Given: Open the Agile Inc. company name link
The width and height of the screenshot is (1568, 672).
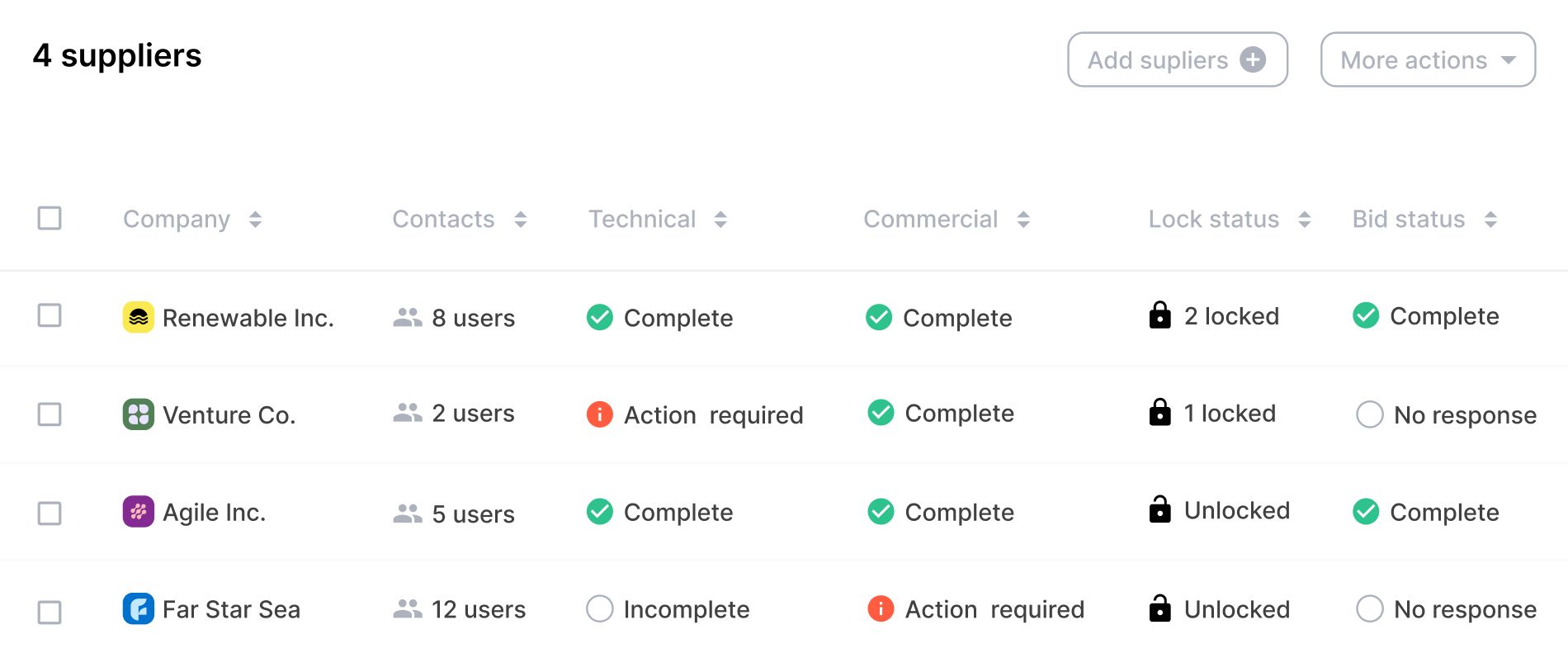Looking at the screenshot, I should click(x=215, y=513).
